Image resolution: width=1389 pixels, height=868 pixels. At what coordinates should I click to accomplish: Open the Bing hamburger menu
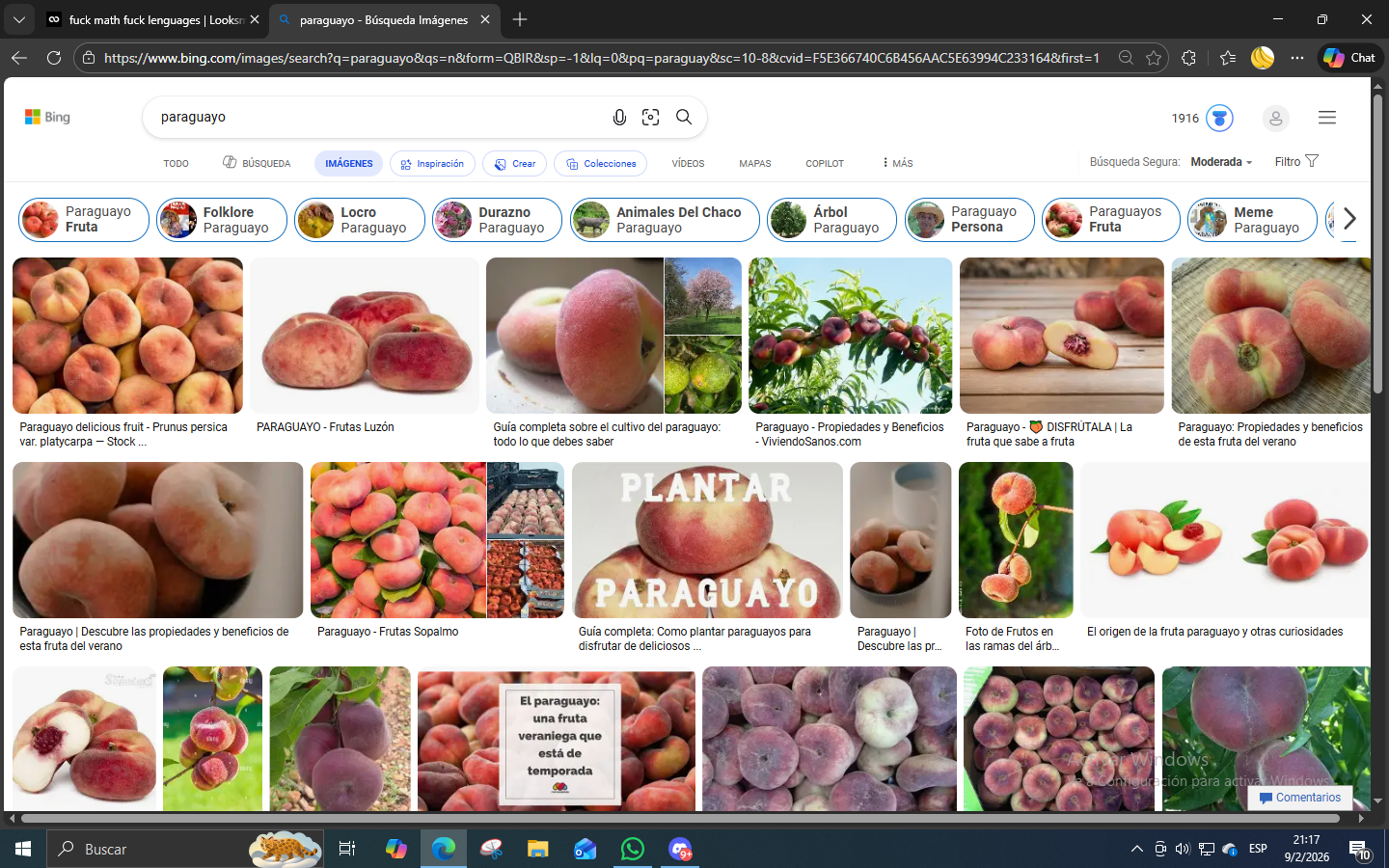[x=1327, y=118]
